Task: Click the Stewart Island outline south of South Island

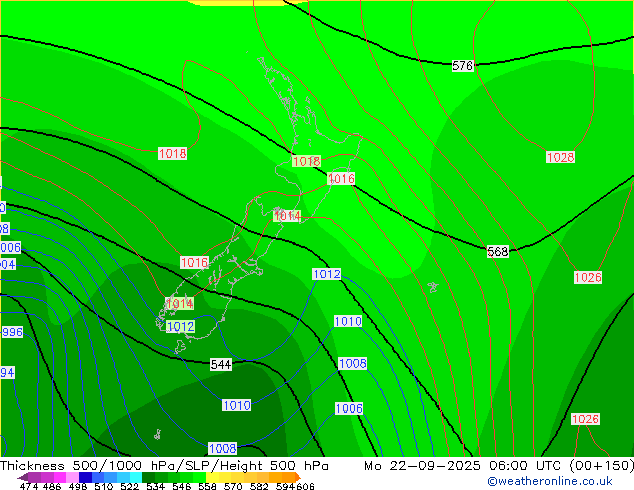Action: 180,347
